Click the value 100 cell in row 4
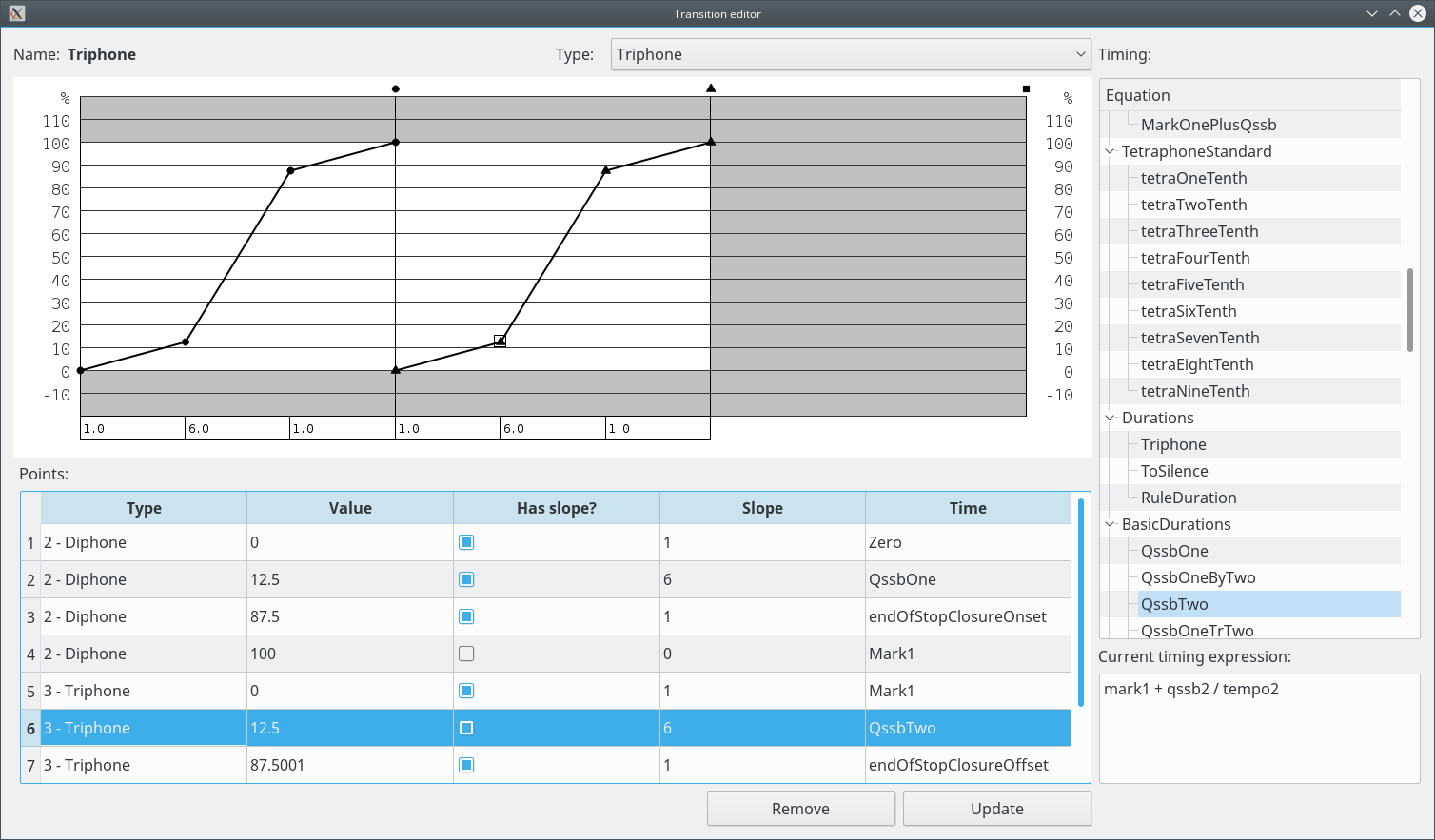 (x=350, y=654)
